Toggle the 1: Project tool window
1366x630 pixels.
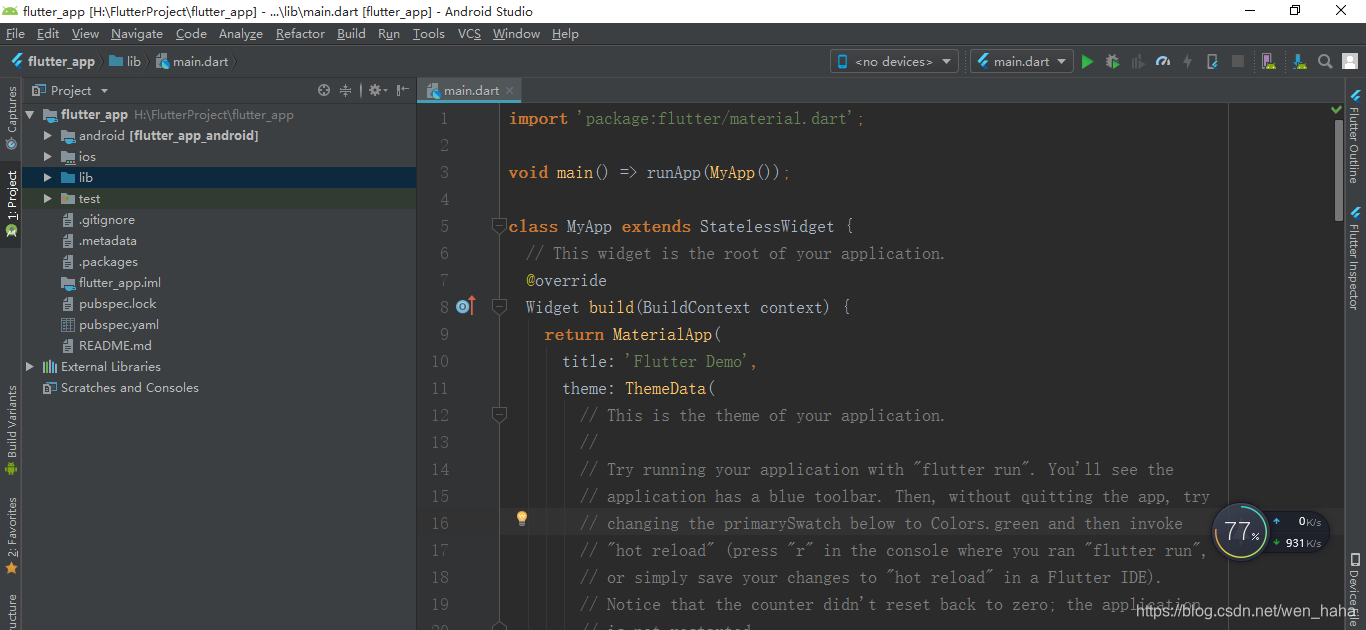point(11,204)
